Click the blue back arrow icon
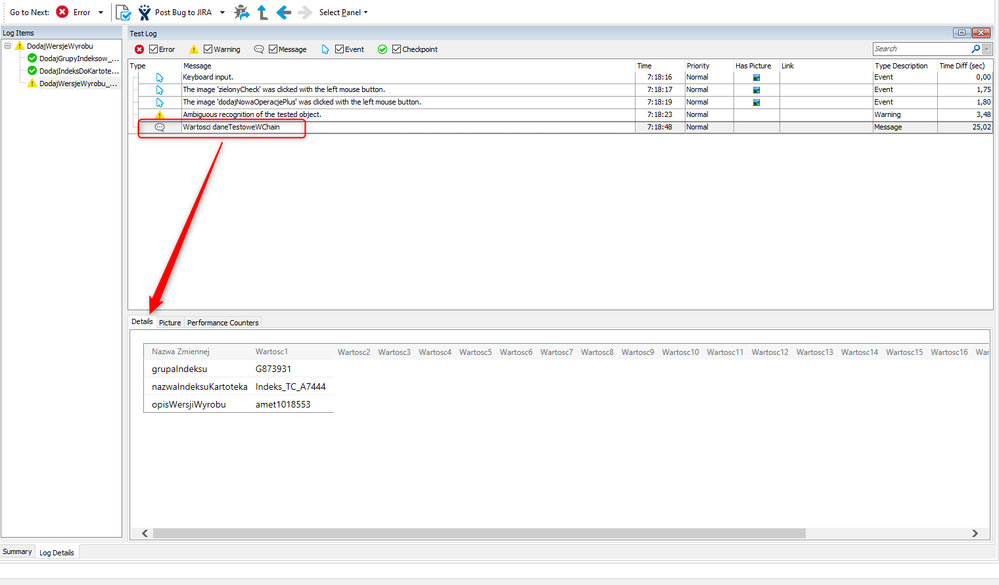This screenshot has width=999, height=585. point(283,12)
